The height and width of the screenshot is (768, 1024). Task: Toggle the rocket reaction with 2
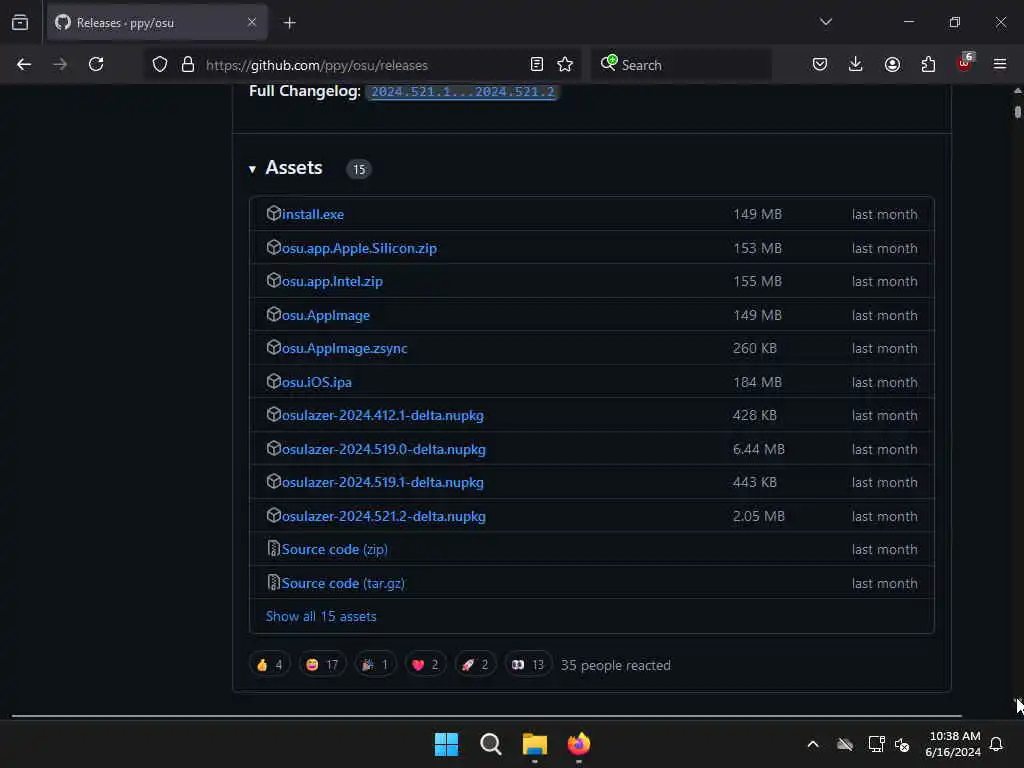click(x=475, y=665)
